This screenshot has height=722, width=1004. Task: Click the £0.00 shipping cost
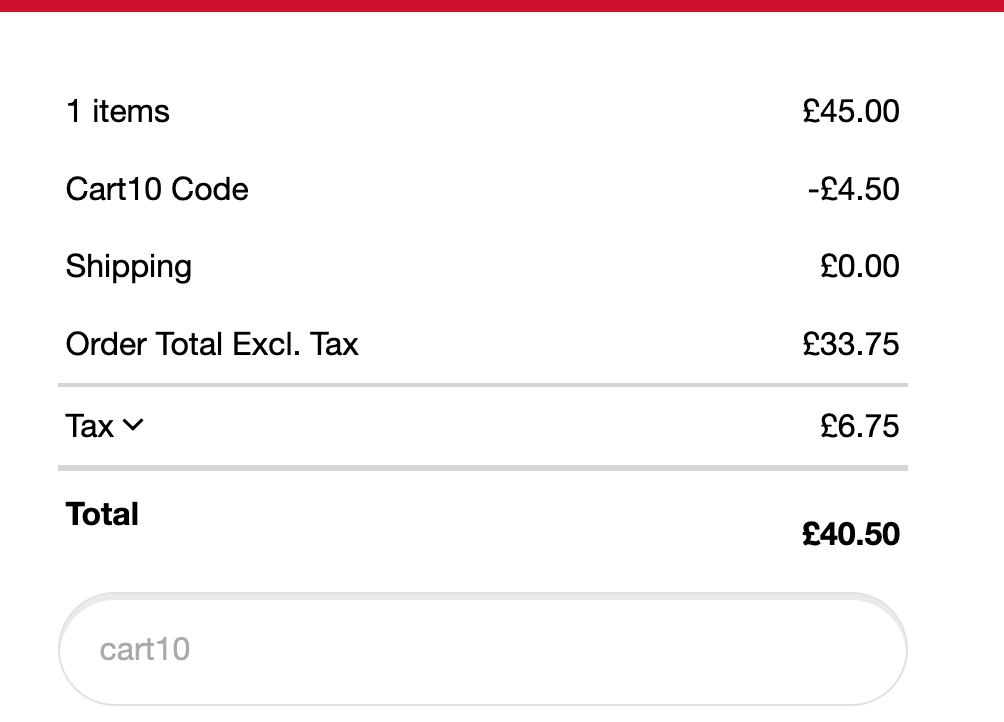coord(860,266)
